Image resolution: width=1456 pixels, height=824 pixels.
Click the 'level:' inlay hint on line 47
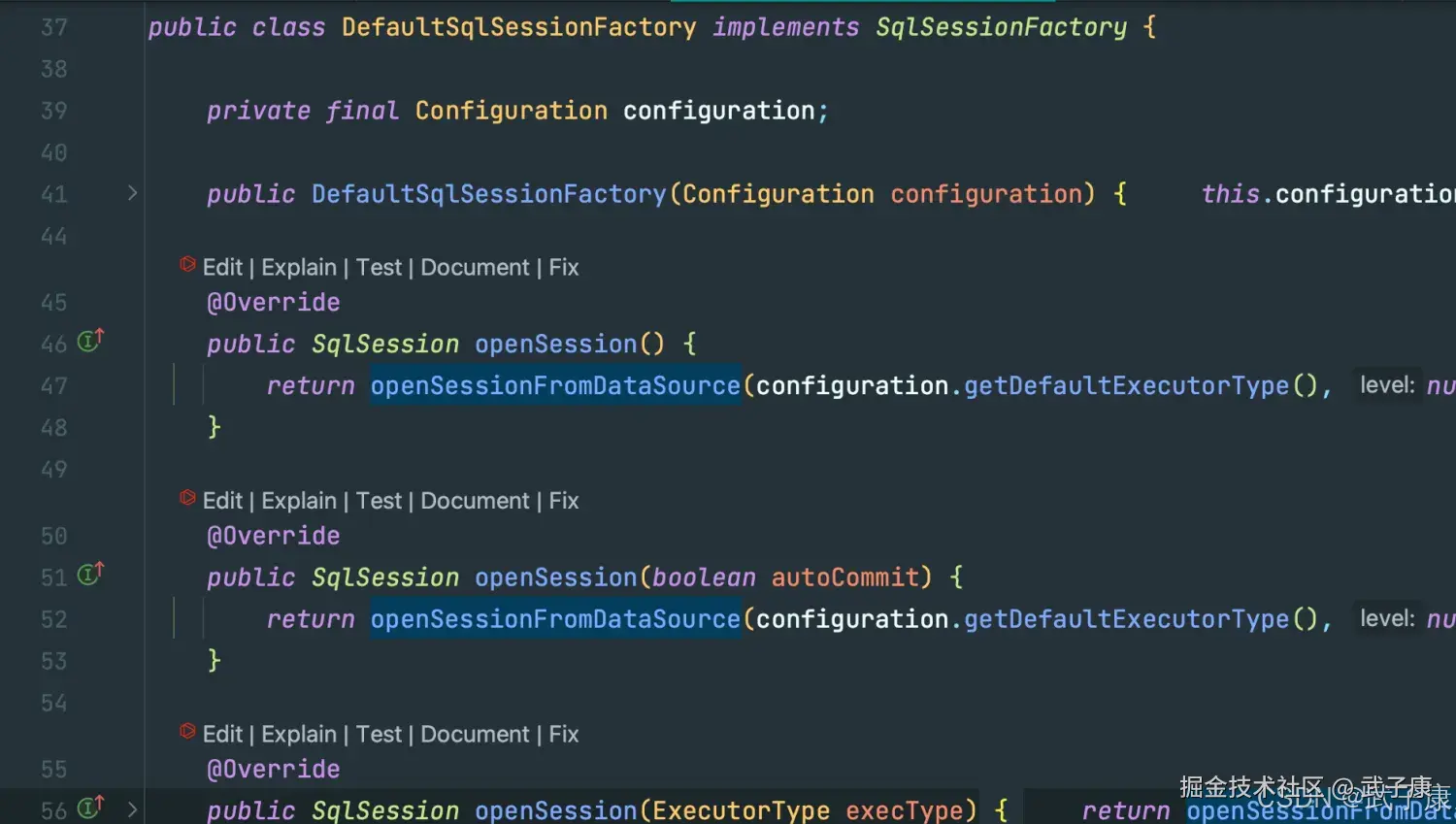click(x=1387, y=385)
